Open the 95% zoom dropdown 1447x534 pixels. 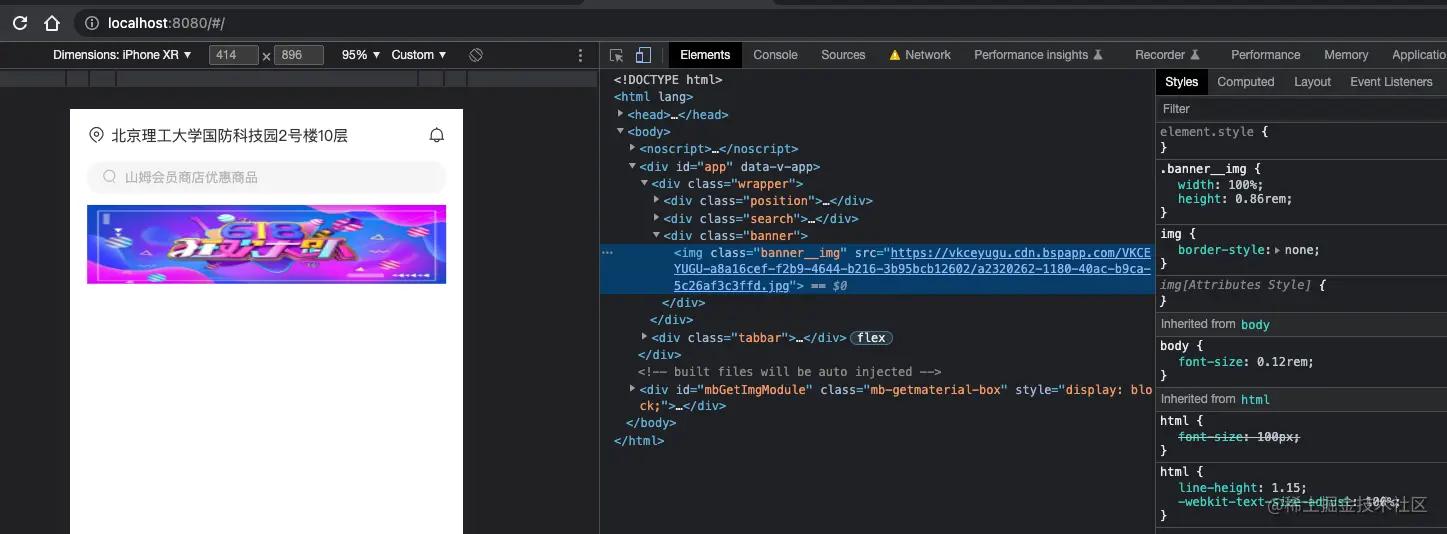(361, 55)
